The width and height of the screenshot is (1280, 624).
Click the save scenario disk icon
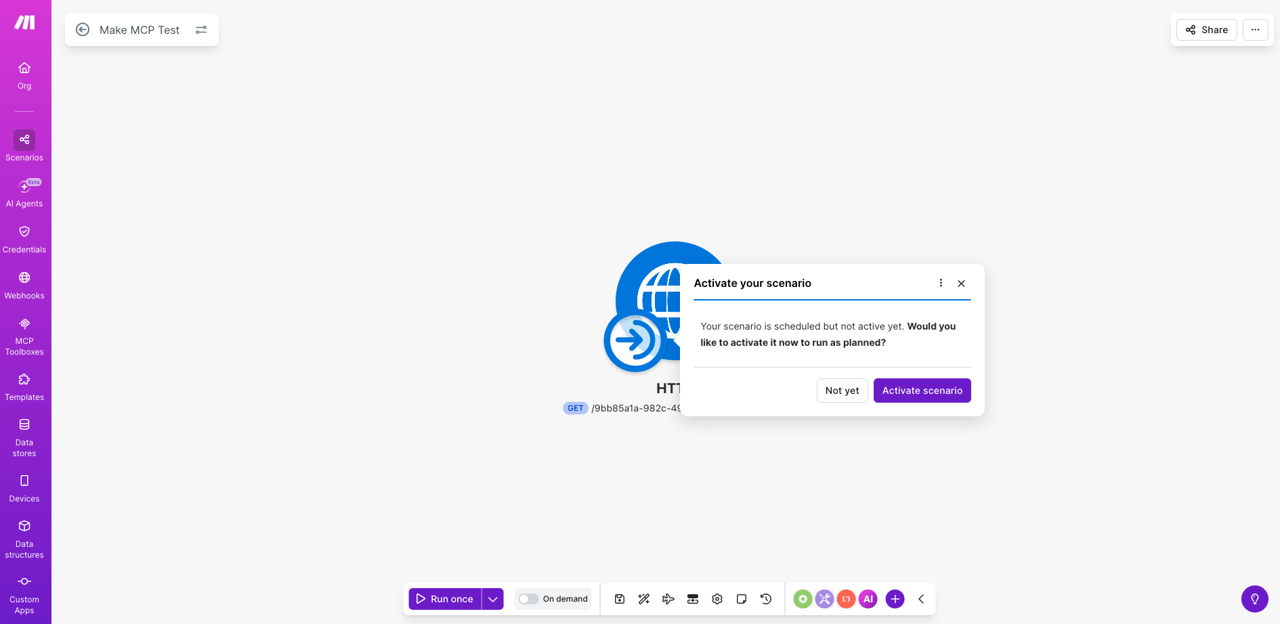(619, 599)
